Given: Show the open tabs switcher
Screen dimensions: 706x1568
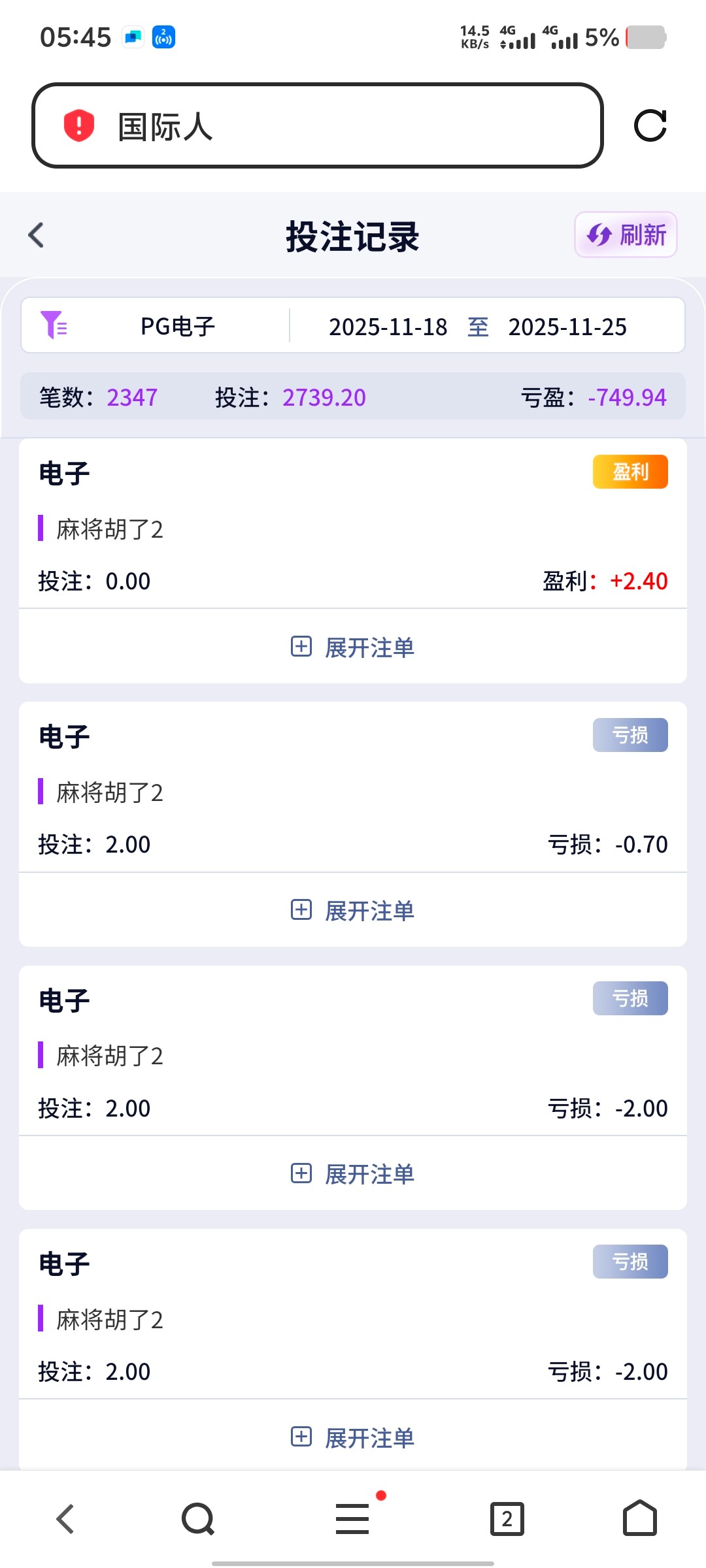Looking at the screenshot, I should click(507, 1518).
